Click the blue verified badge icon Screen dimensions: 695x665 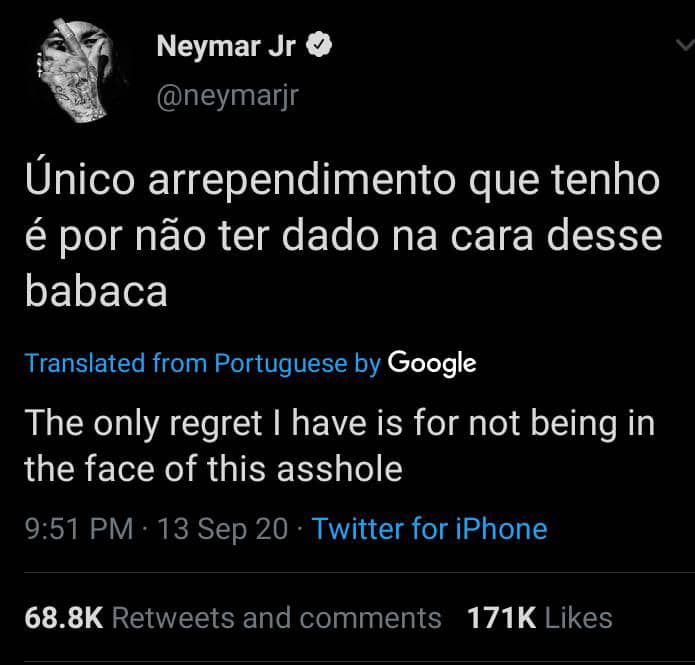coord(319,45)
